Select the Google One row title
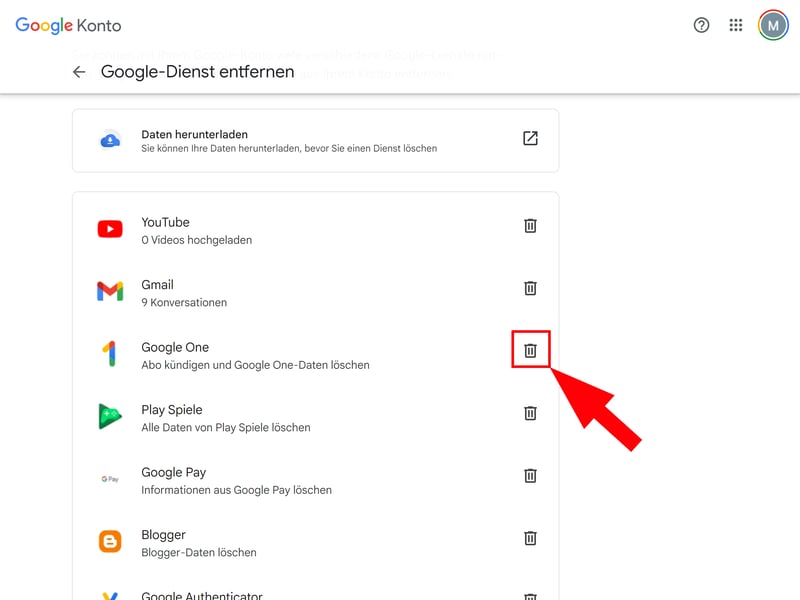This screenshot has width=800, height=600. pyautogui.click(x=175, y=347)
